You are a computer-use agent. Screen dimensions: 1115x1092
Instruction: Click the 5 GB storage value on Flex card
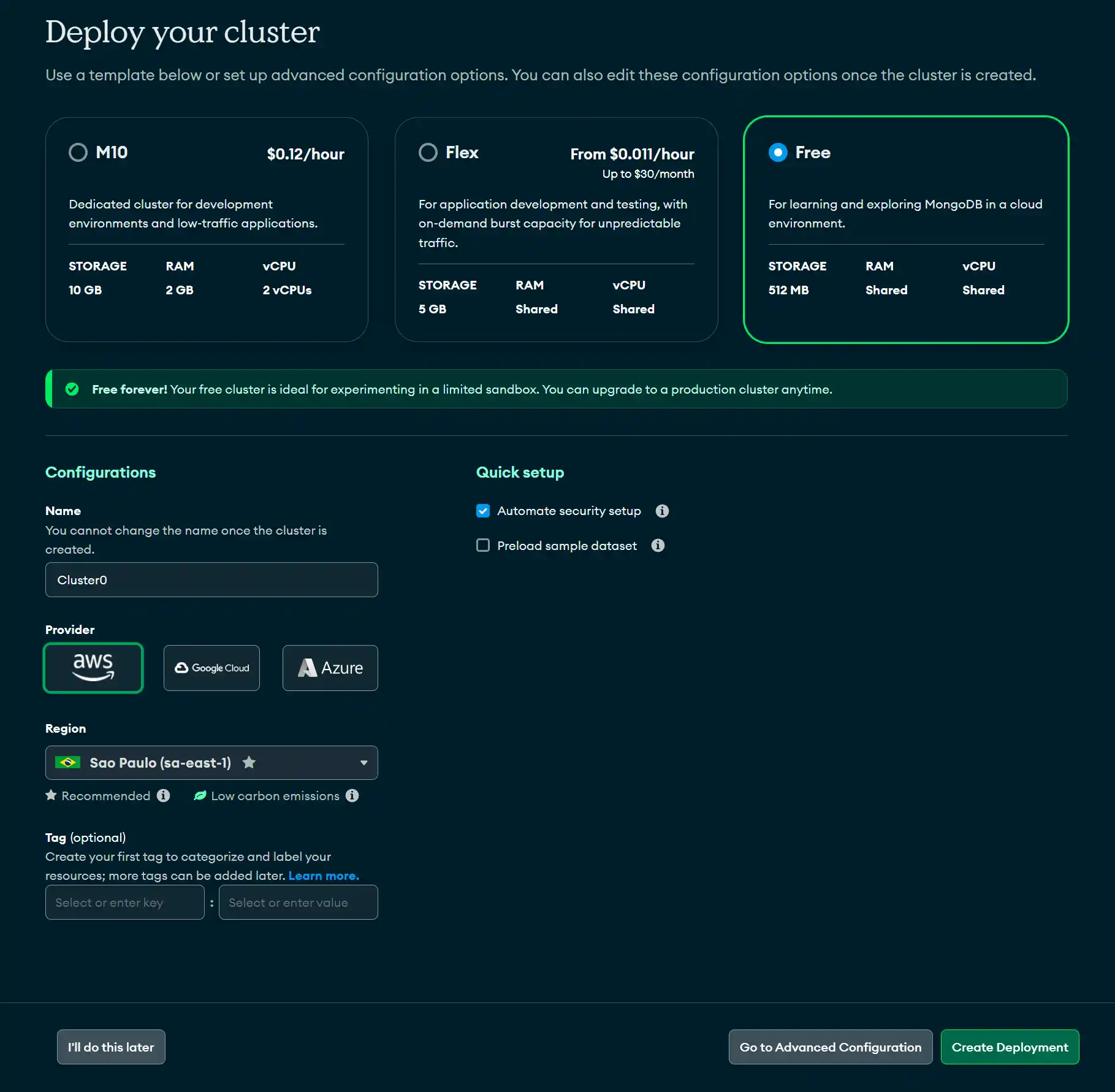[x=433, y=309]
